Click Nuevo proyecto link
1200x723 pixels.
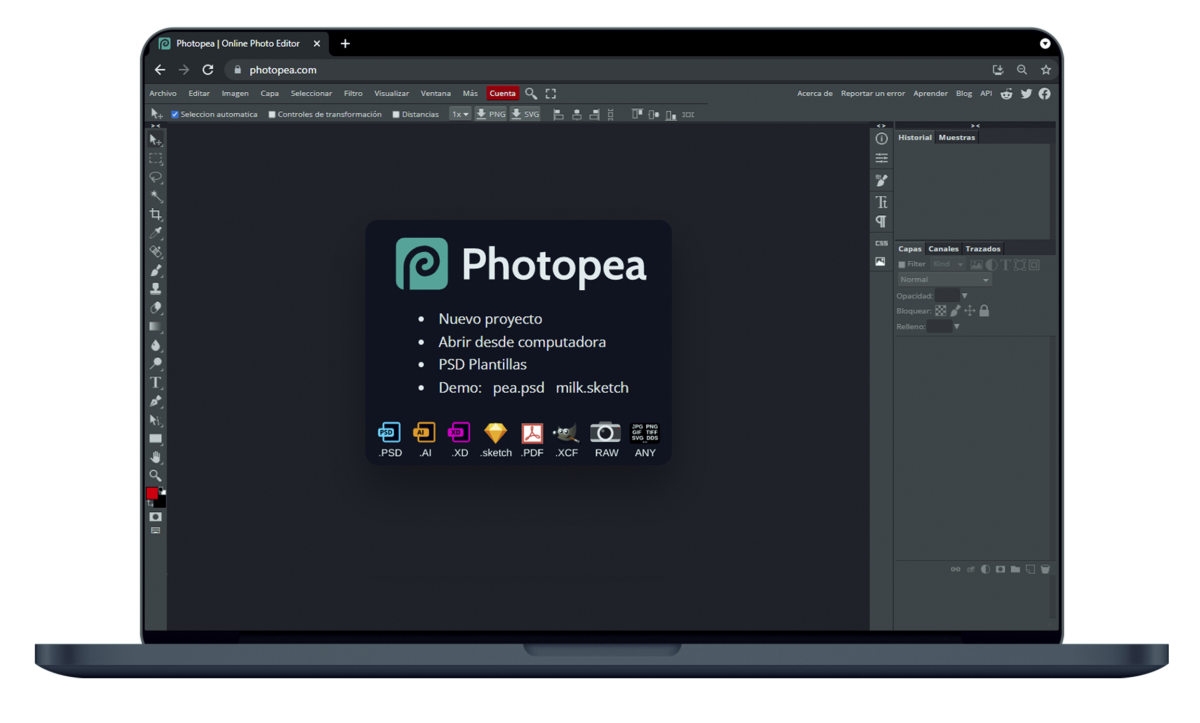(490, 319)
